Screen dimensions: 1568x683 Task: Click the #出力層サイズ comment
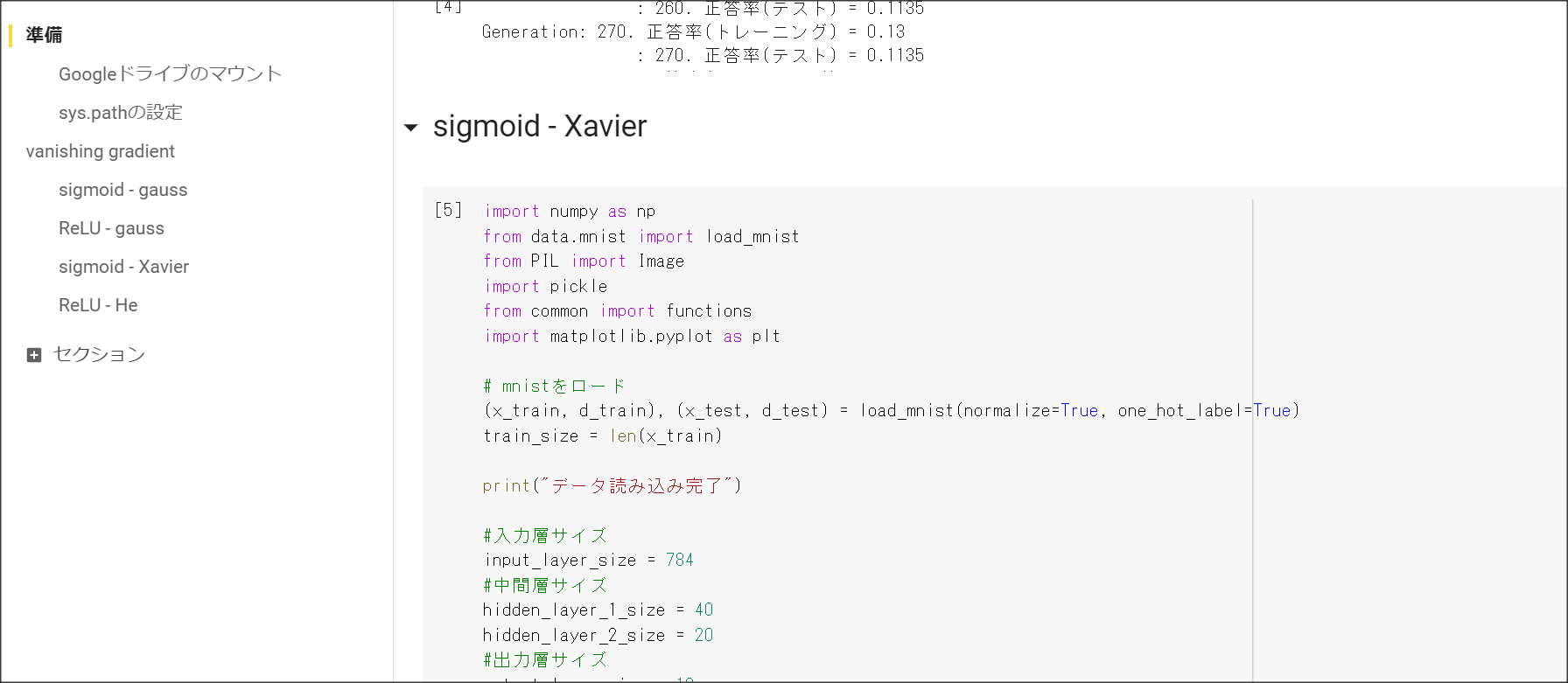(545, 660)
